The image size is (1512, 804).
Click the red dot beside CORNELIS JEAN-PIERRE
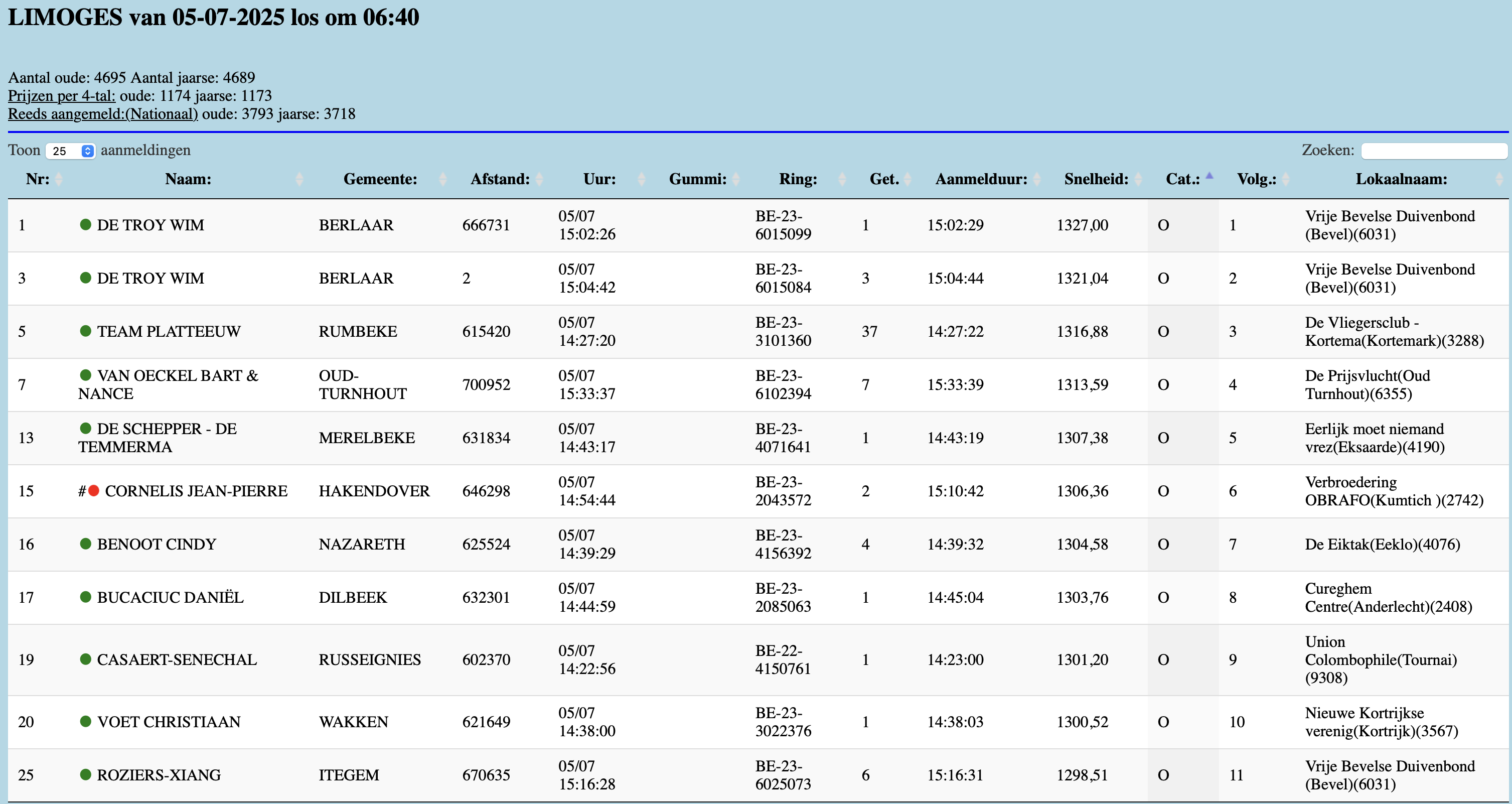click(x=93, y=490)
